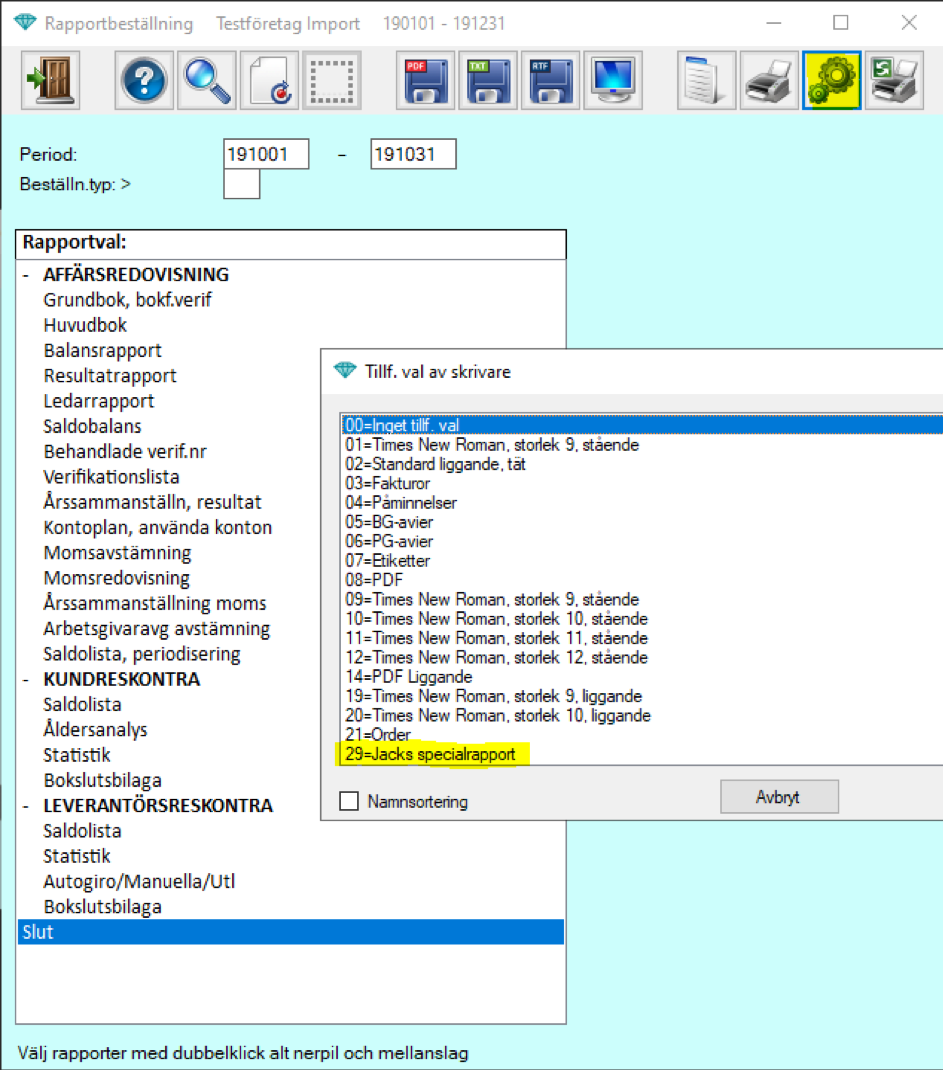Select '19=Times New Roman, storlek 9, liggande'
Screen dimensions: 943x1070
493,696
